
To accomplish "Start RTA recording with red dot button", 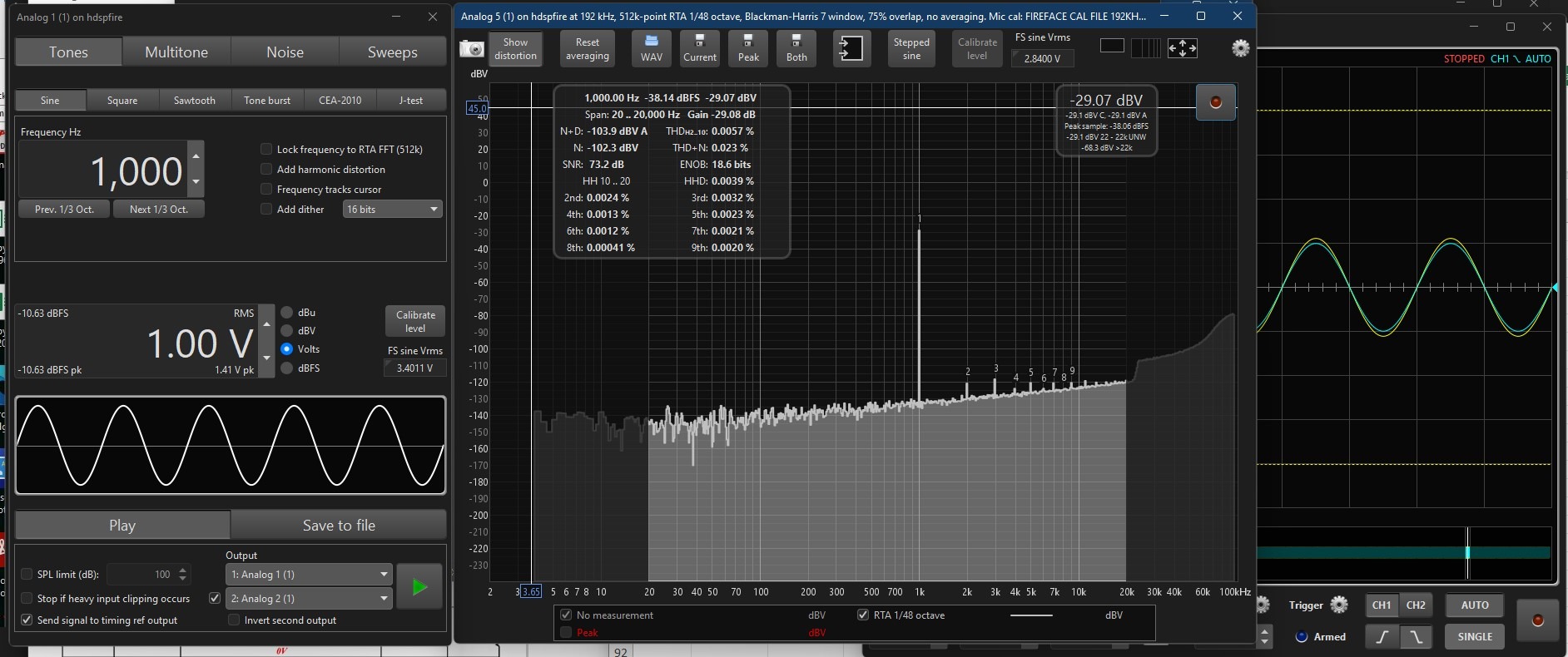I will 1215,102.
